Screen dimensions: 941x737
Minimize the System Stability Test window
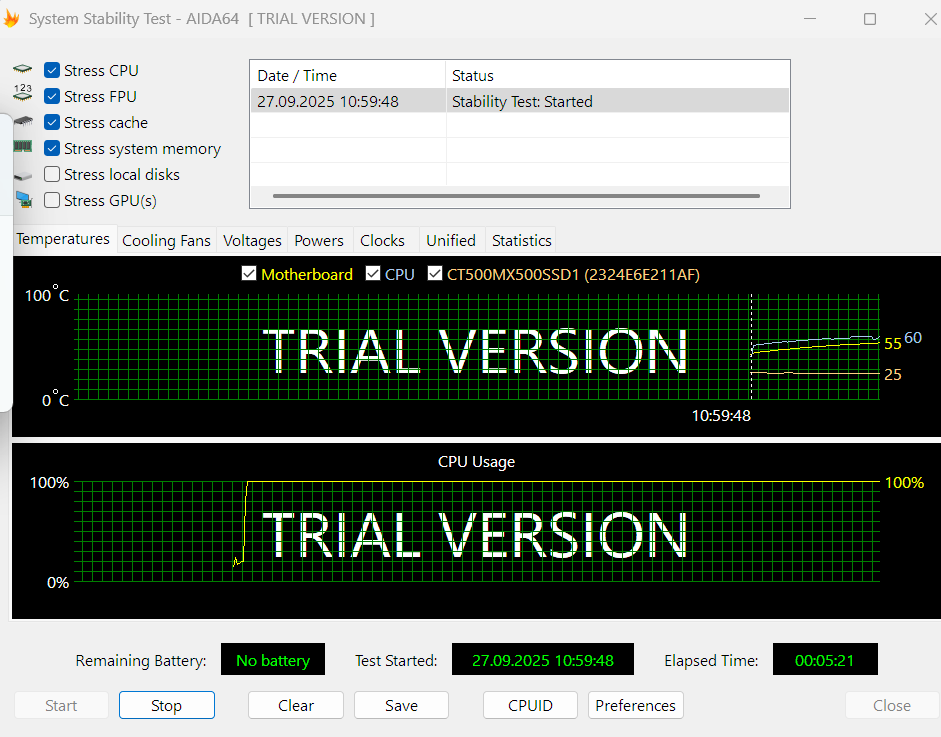(810, 19)
